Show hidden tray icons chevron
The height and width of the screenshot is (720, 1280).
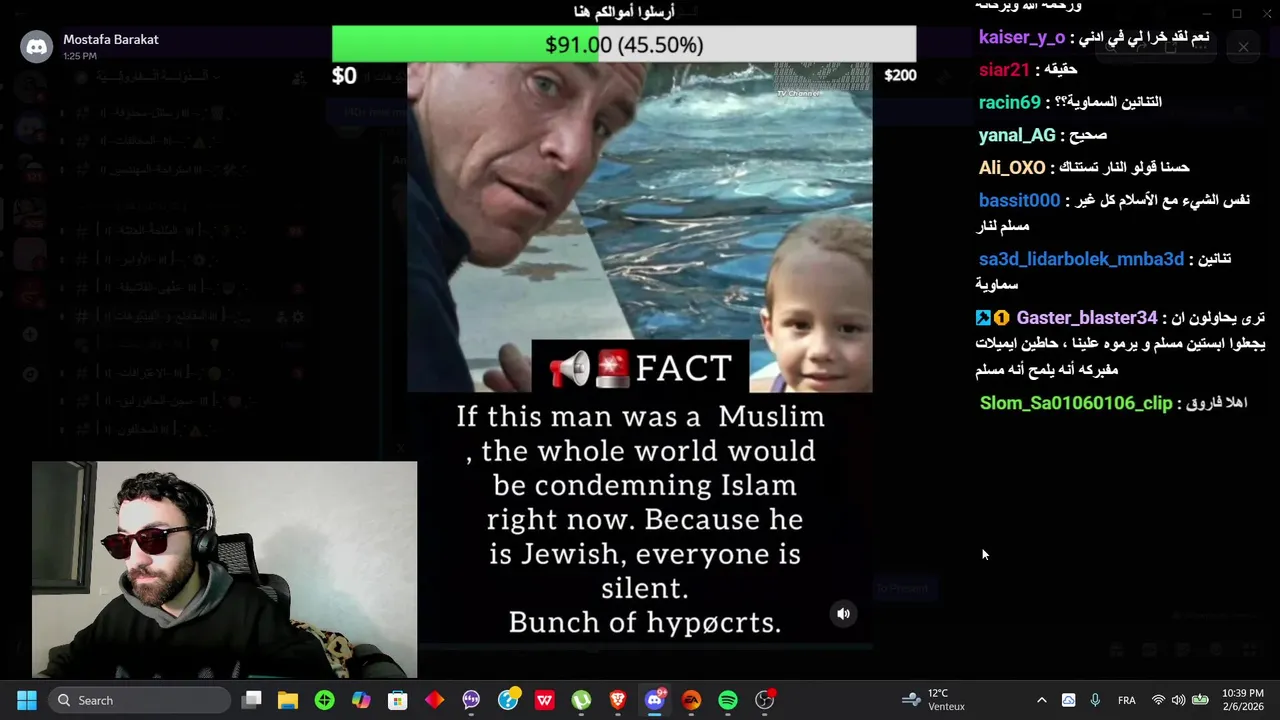point(1041,700)
